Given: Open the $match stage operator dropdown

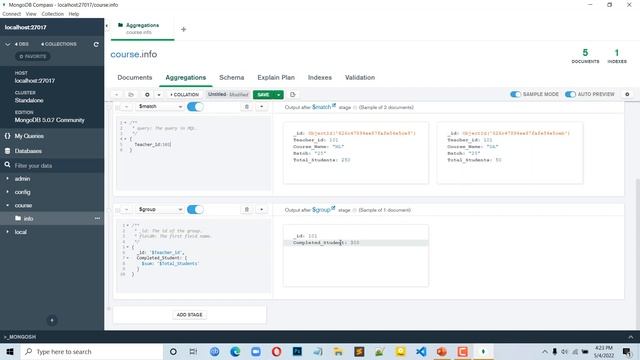Looking at the screenshot, I should [159, 107].
